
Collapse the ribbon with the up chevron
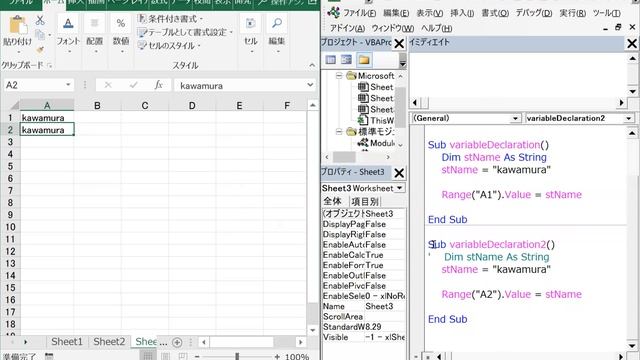point(312,65)
